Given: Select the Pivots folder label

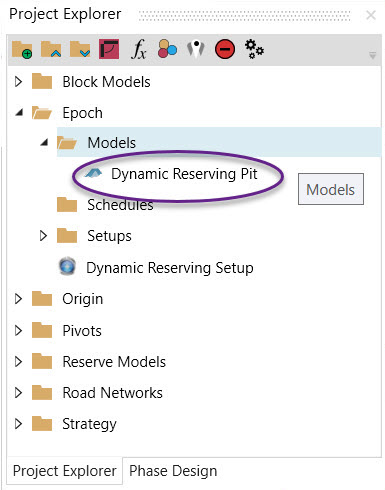Looking at the screenshot, I should point(82,331).
